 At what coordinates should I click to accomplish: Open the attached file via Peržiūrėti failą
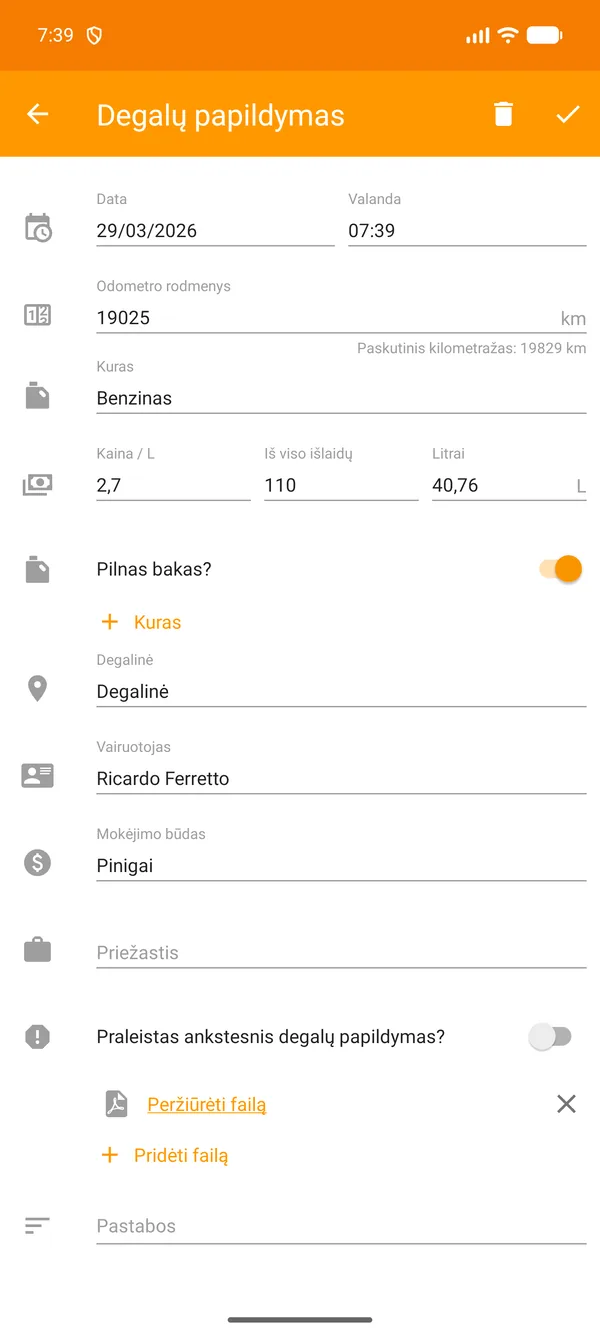point(206,1104)
